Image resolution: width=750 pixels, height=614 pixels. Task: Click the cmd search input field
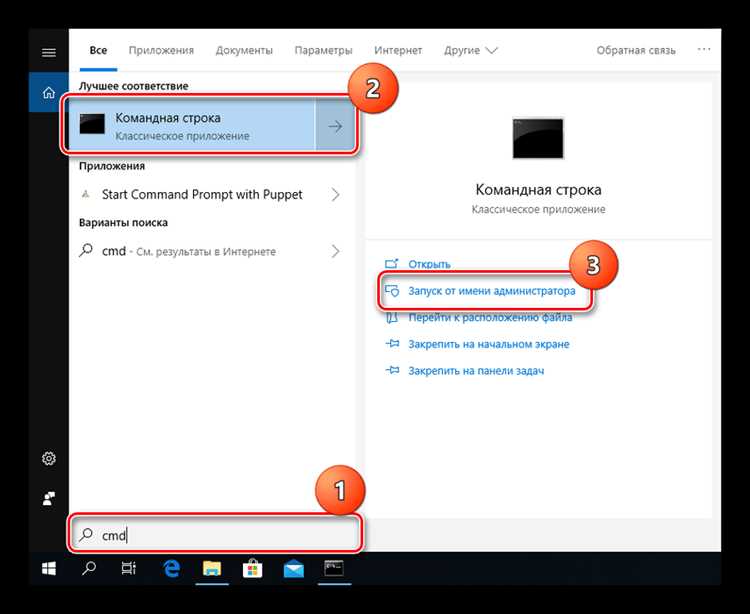215,535
